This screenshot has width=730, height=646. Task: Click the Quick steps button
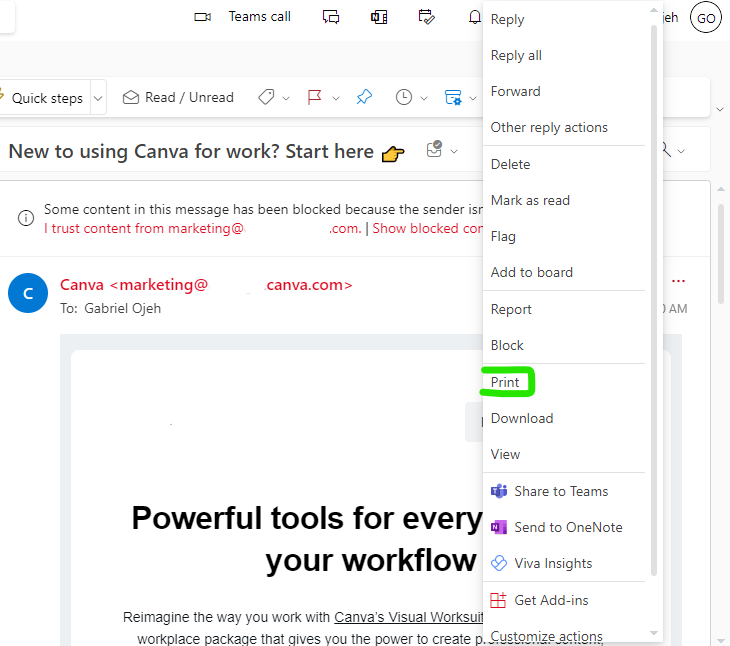coord(46,98)
